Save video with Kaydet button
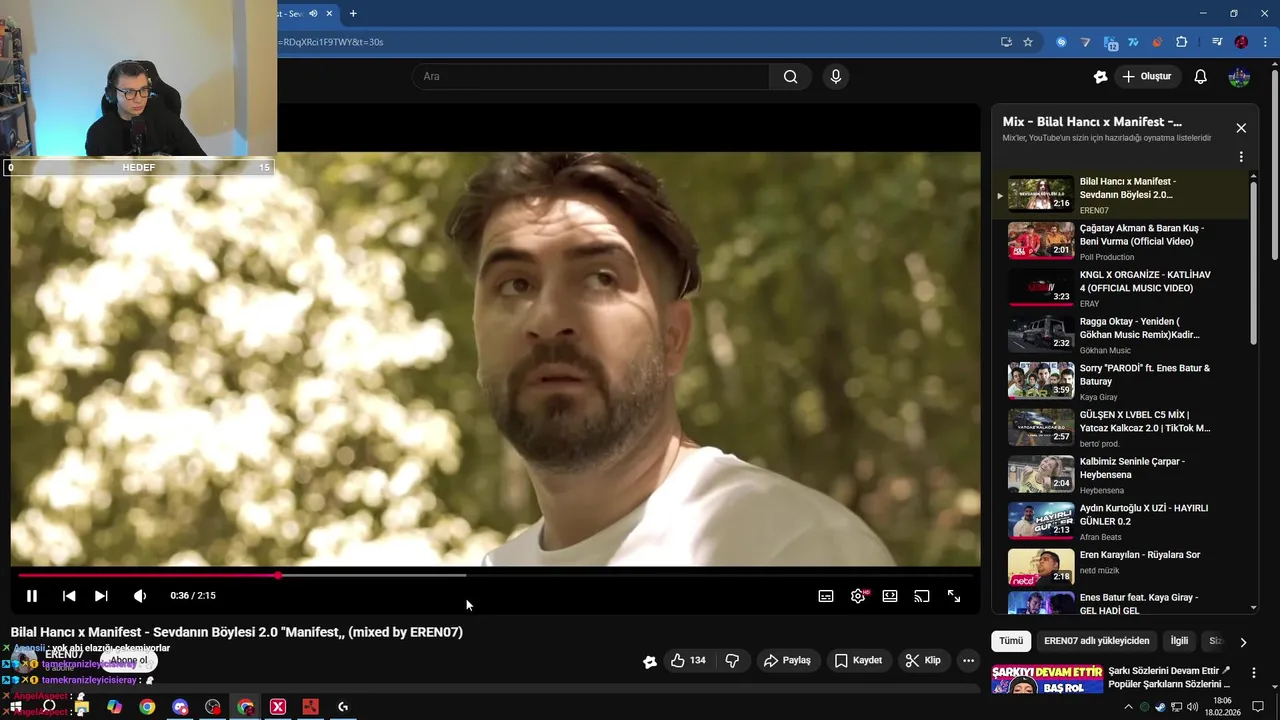 858,661
